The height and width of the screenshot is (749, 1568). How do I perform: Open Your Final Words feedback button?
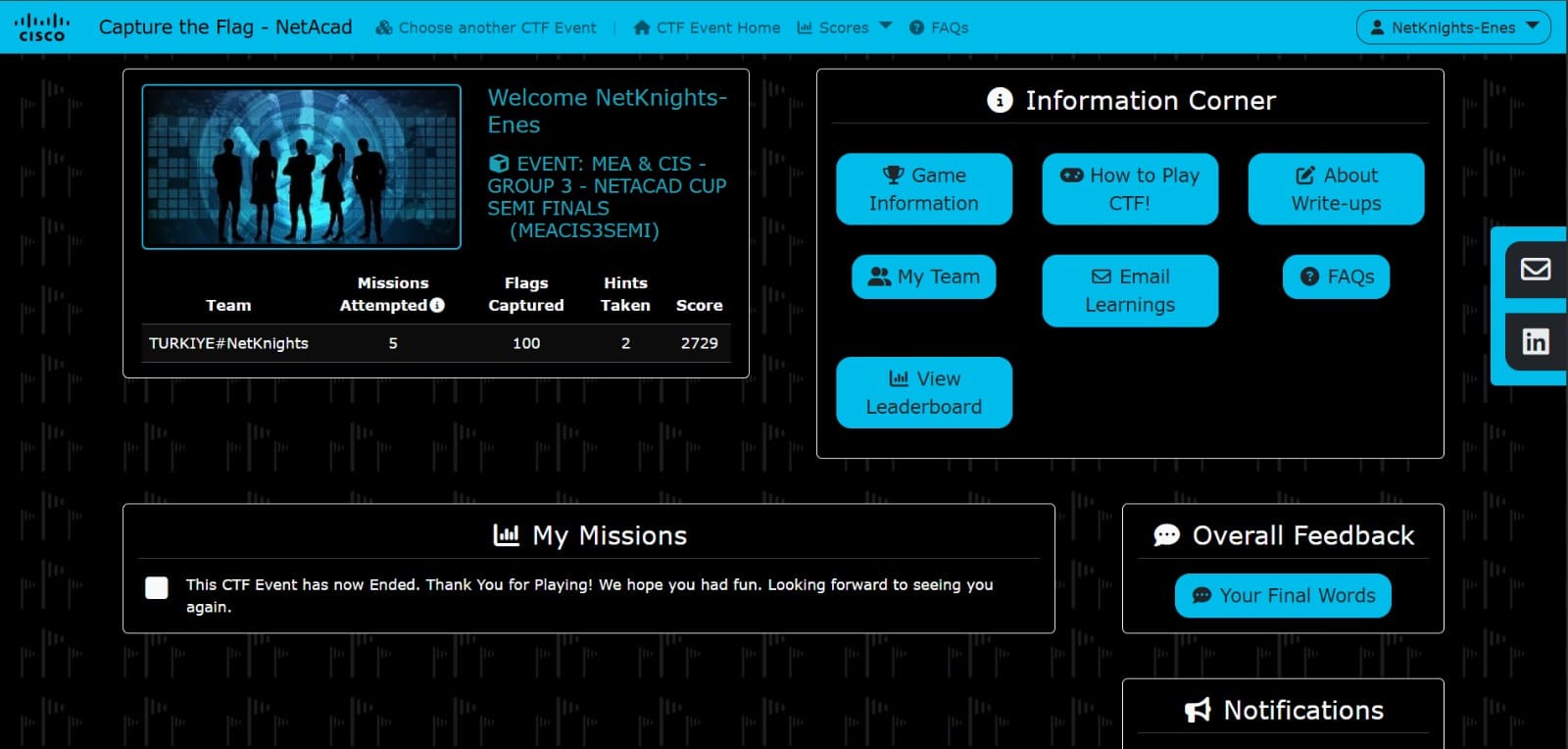click(1283, 596)
